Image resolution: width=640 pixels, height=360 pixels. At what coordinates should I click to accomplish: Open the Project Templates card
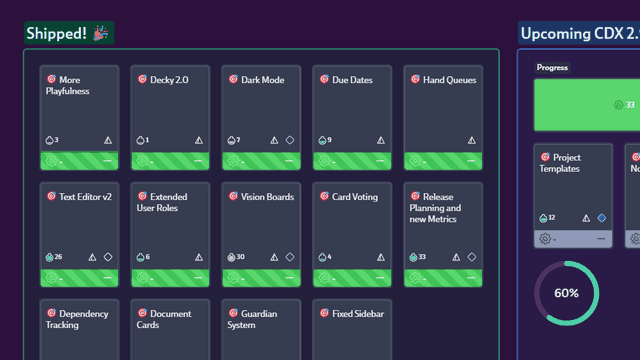(573, 196)
